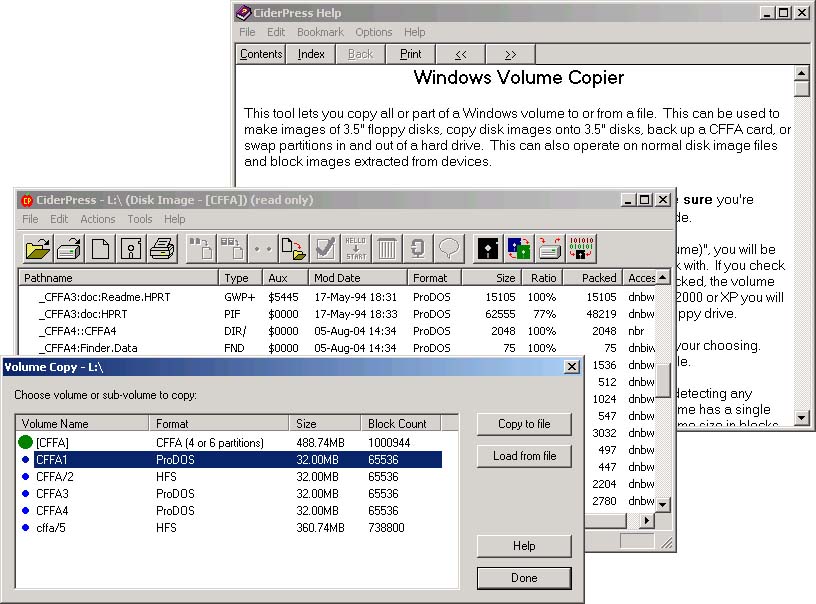This screenshot has width=816, height=604.
Task: Click the Merge SST binary digits icon
Action: pos(581,247)
